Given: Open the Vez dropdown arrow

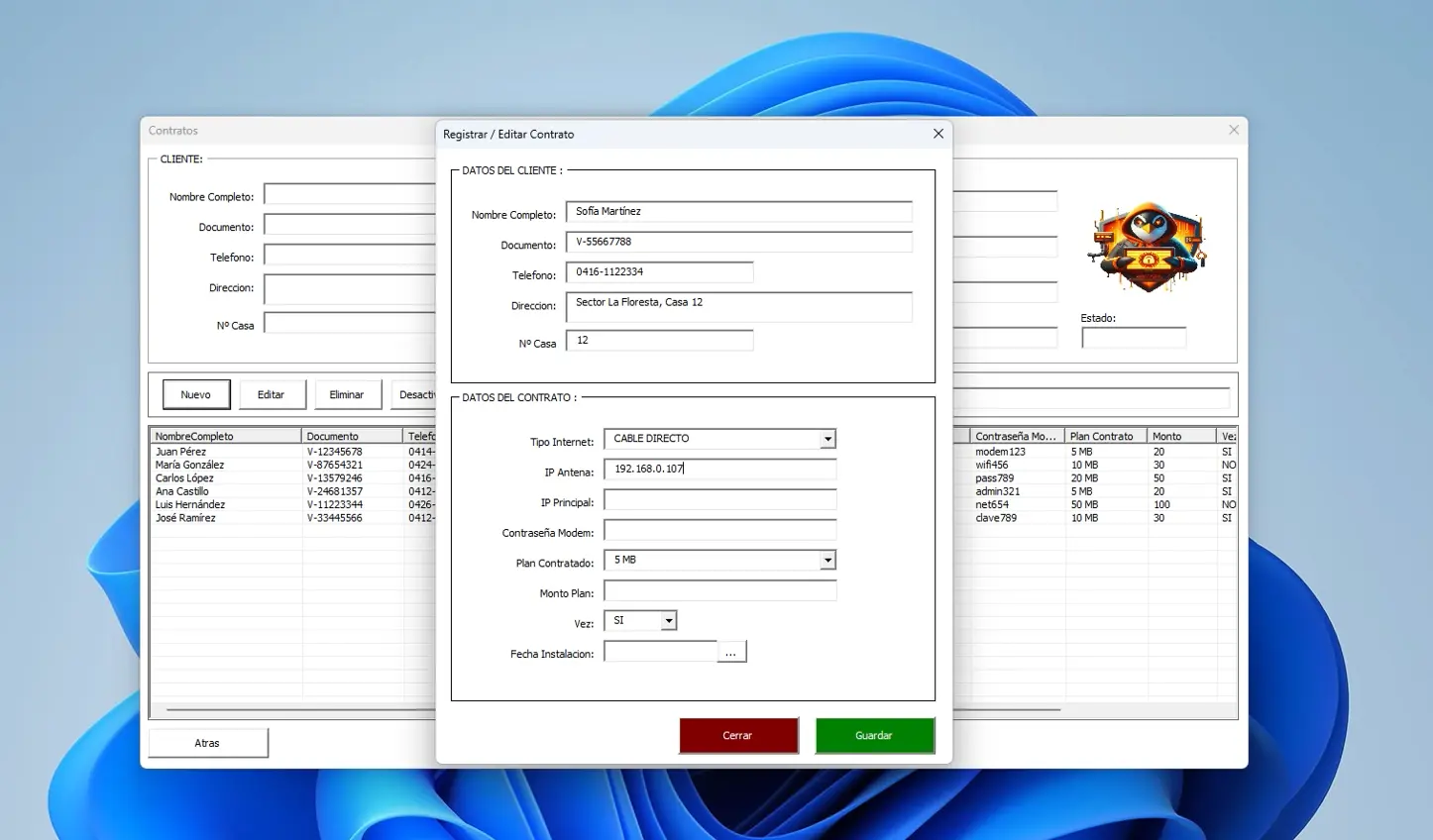Looking at the screenshot, I should click(669, 621).
